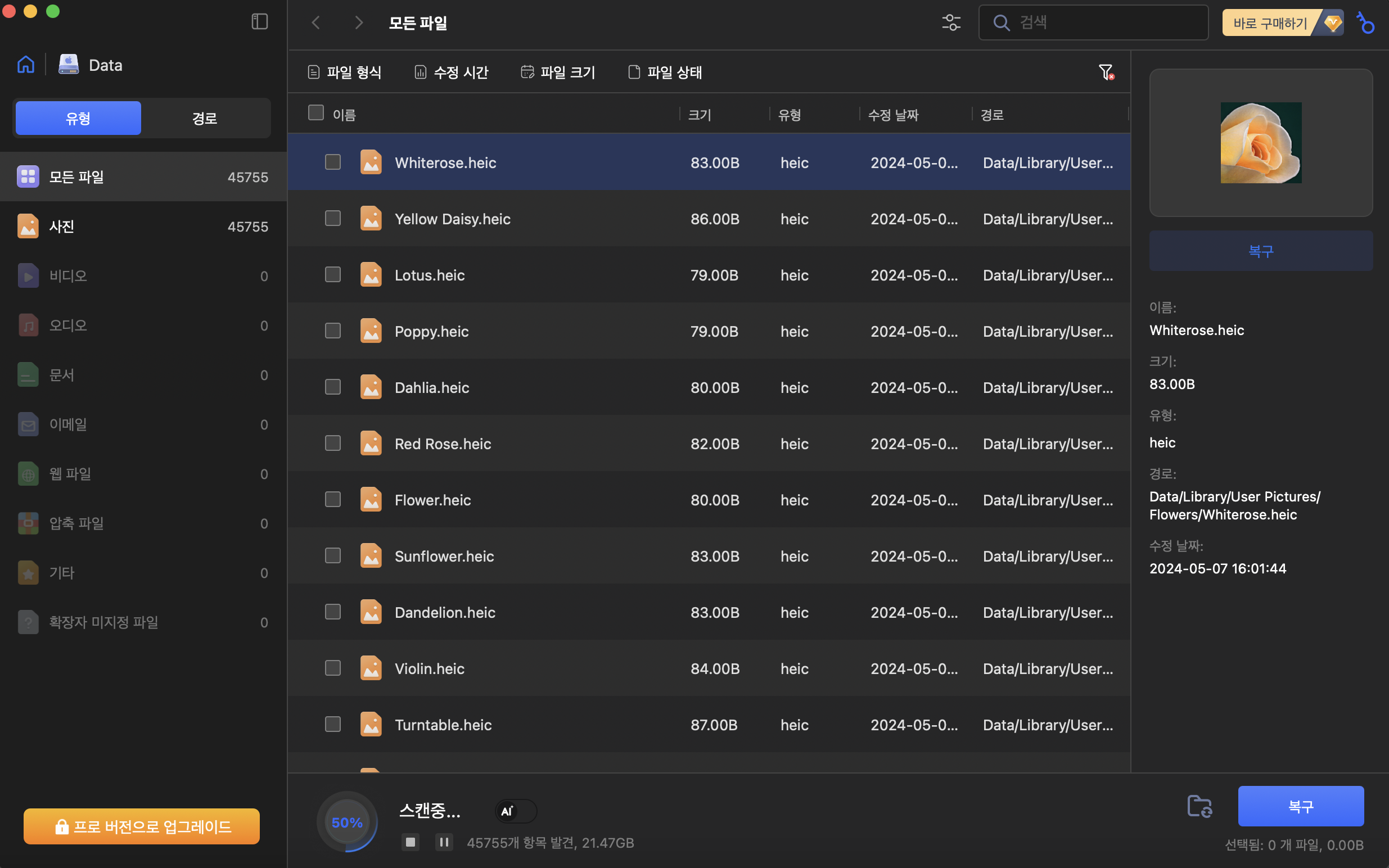
Task: Click the home icon in the sidebar
Action: (x=26, y=64)
